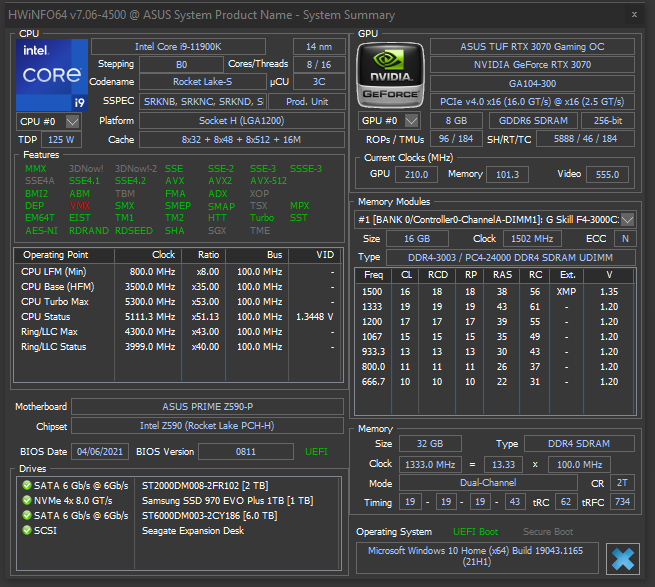Click the Secure Boot status label
655x587 pixels.
(548, 531)
